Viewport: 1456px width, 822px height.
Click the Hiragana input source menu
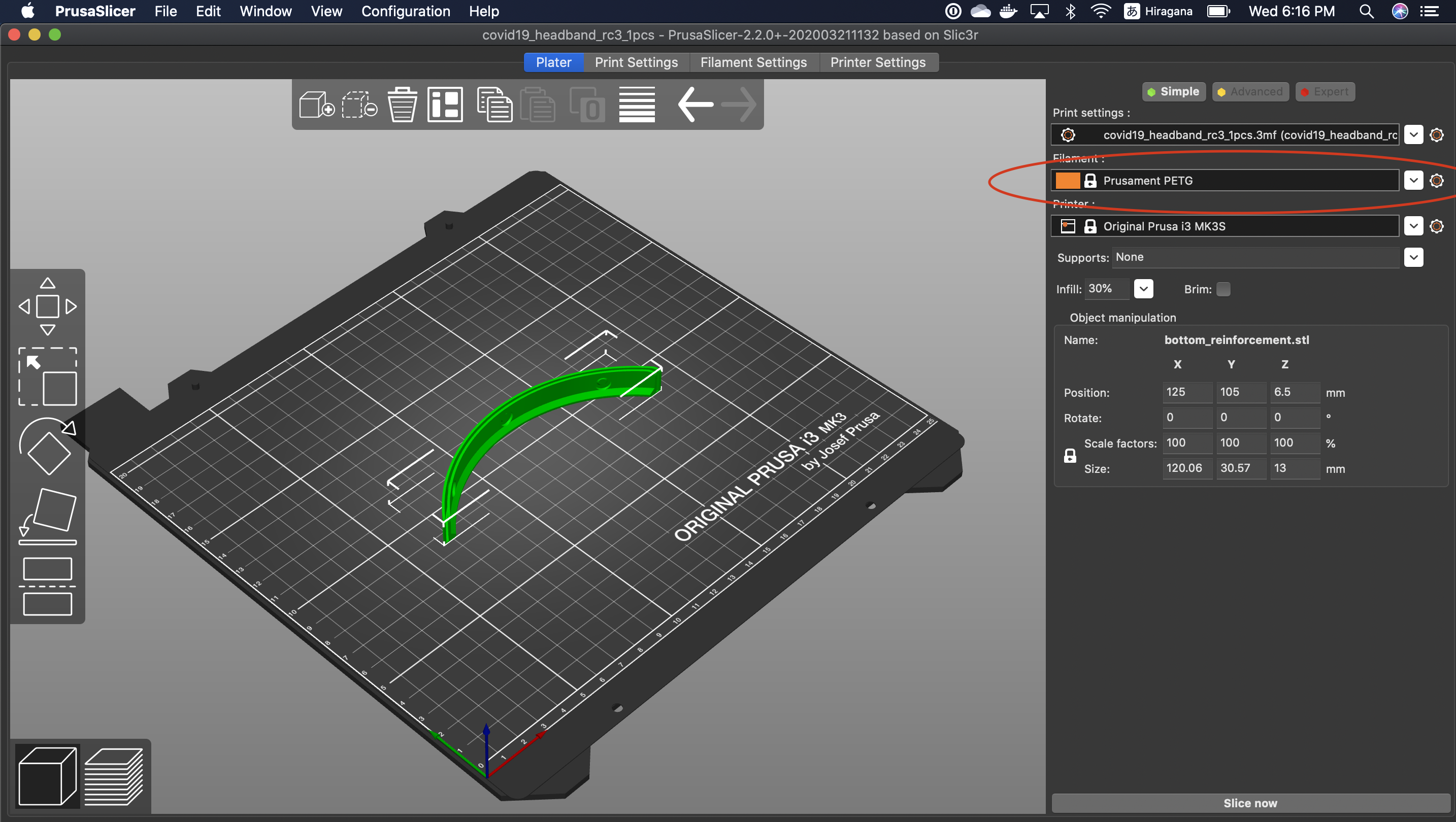1158,11
